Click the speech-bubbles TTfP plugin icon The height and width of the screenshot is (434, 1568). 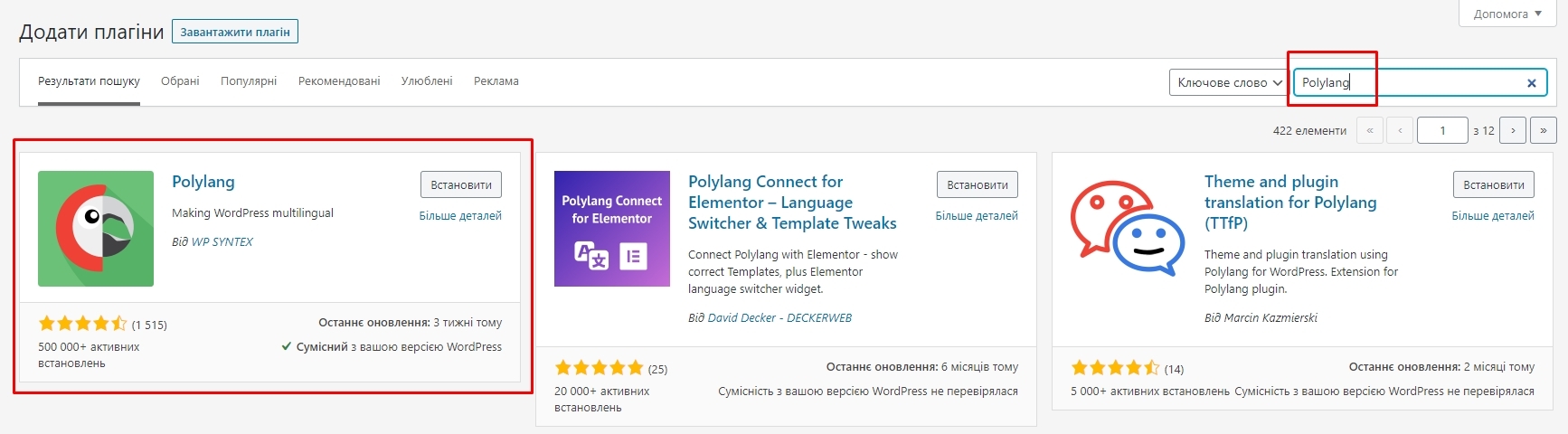pos(1129,229)
